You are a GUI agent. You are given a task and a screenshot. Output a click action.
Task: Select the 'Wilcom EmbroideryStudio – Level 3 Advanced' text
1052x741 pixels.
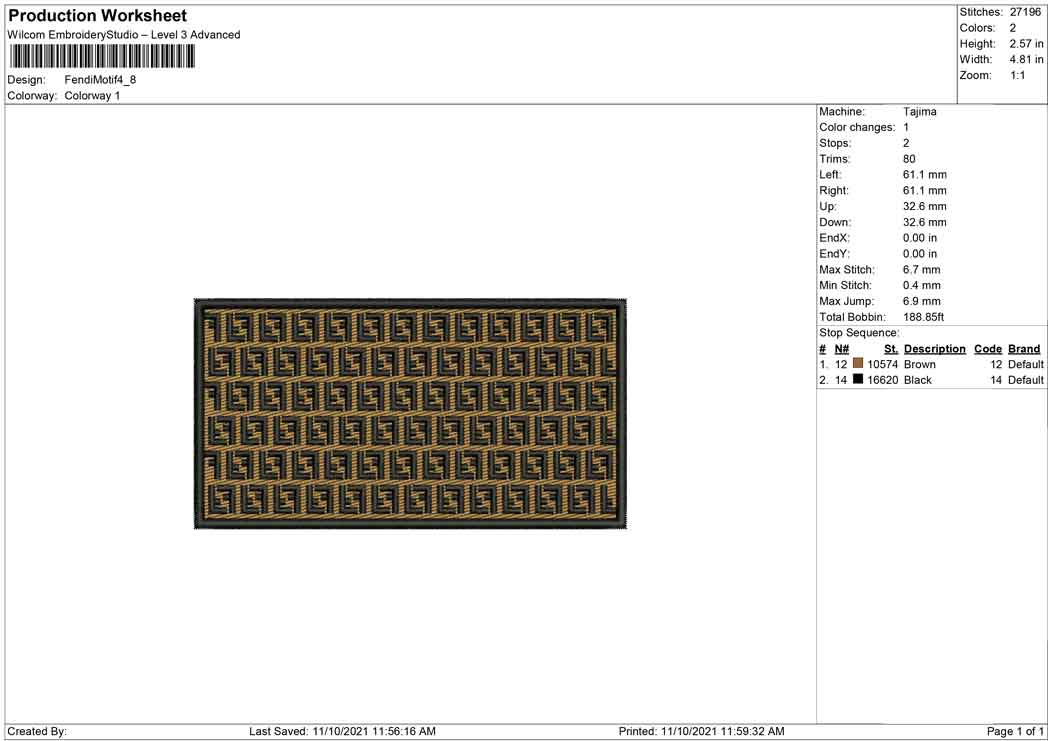[x=123, y=35]
